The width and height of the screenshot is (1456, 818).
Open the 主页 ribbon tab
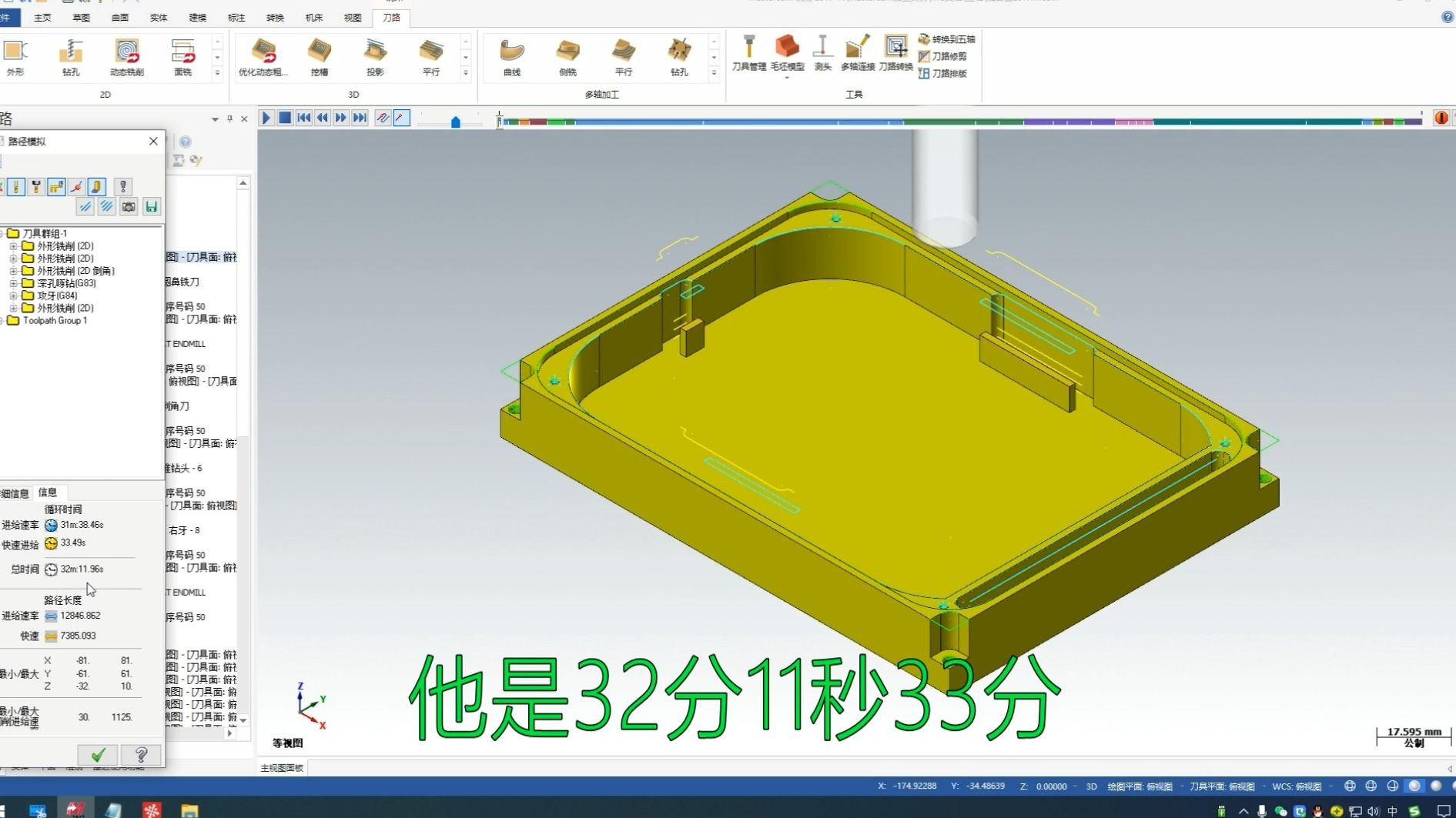click(42, 17)
